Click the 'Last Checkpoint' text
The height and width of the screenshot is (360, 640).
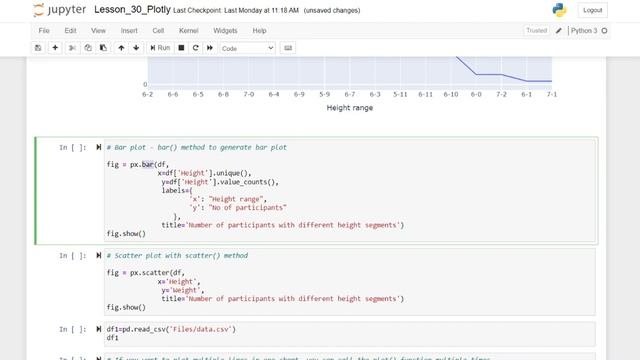236,11
